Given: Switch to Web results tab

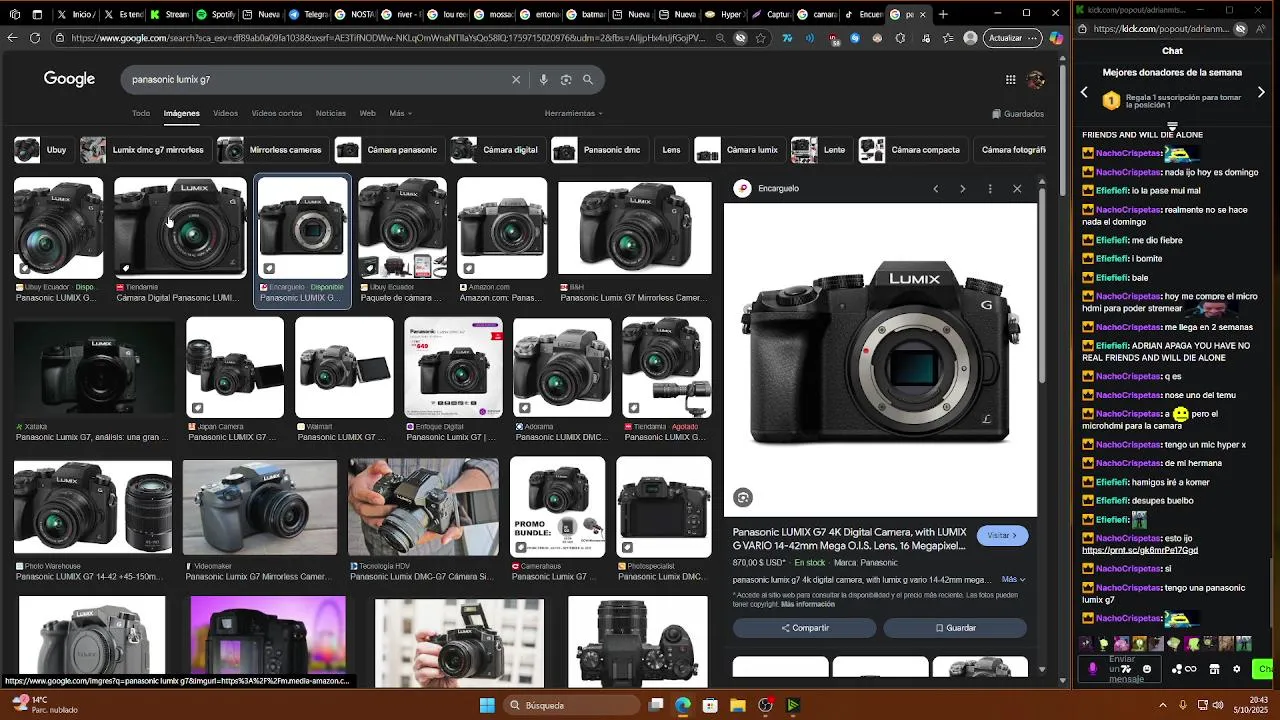Looking at the screenshot, I should 367,113.
